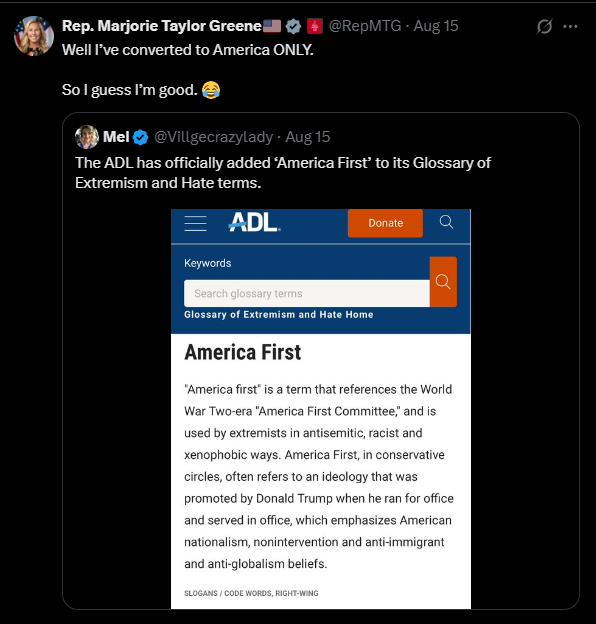Click the orange Donate button
596x624 pixels.
tap(385, 223)
